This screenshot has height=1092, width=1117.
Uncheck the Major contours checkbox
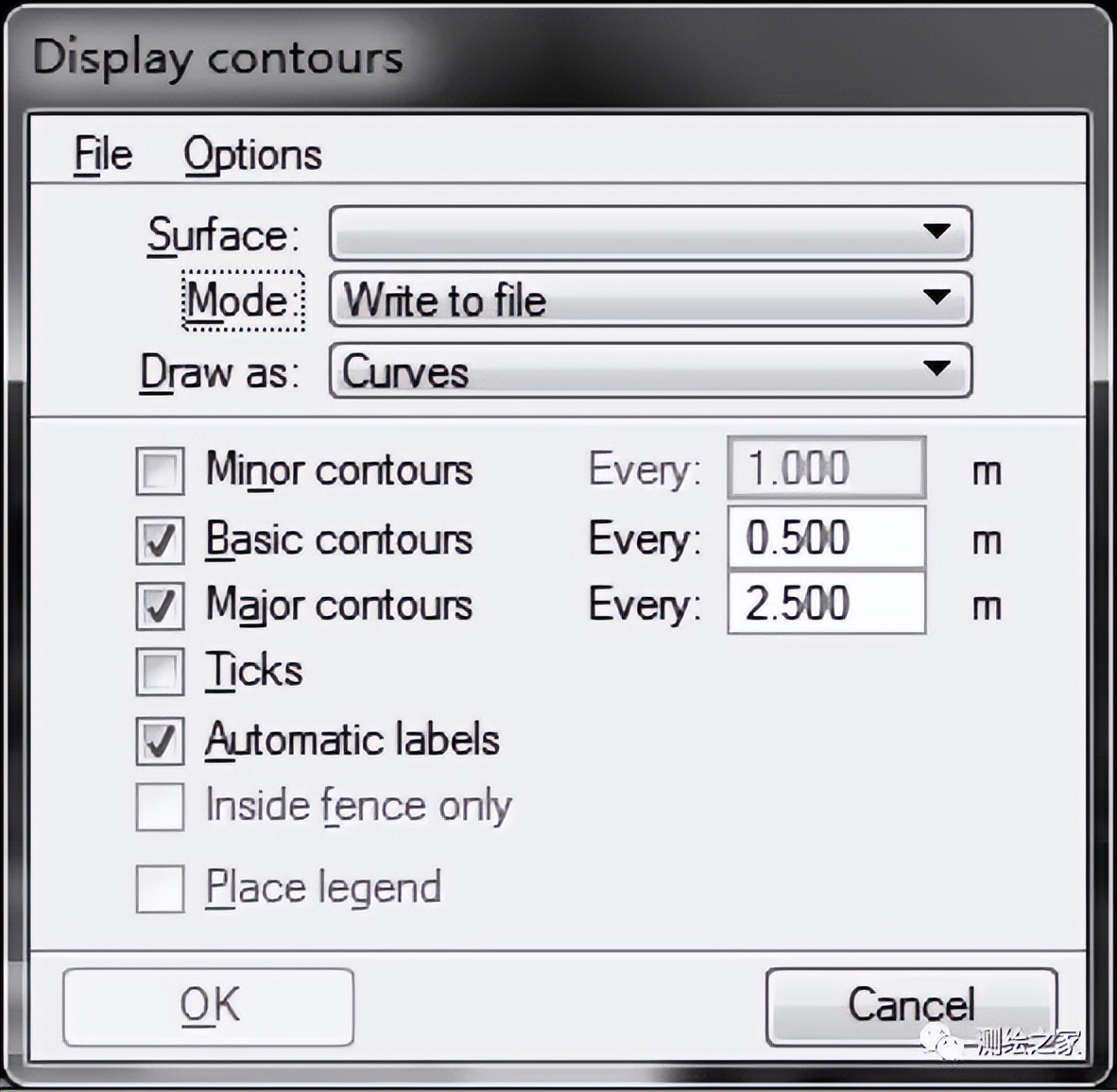(x=160, y=606)
